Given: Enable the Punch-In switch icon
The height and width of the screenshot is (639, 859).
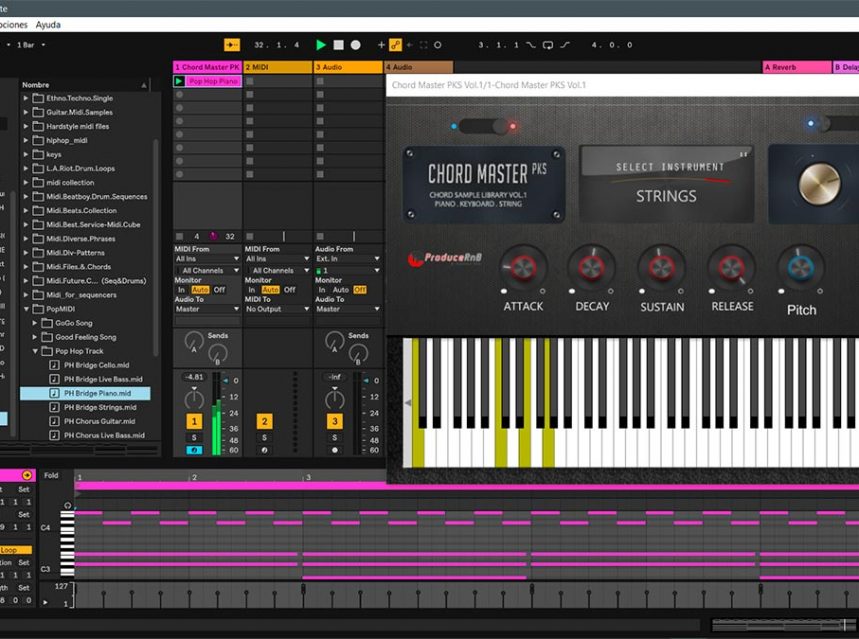Looking at the screenshot, I should [x=531, y=45].
